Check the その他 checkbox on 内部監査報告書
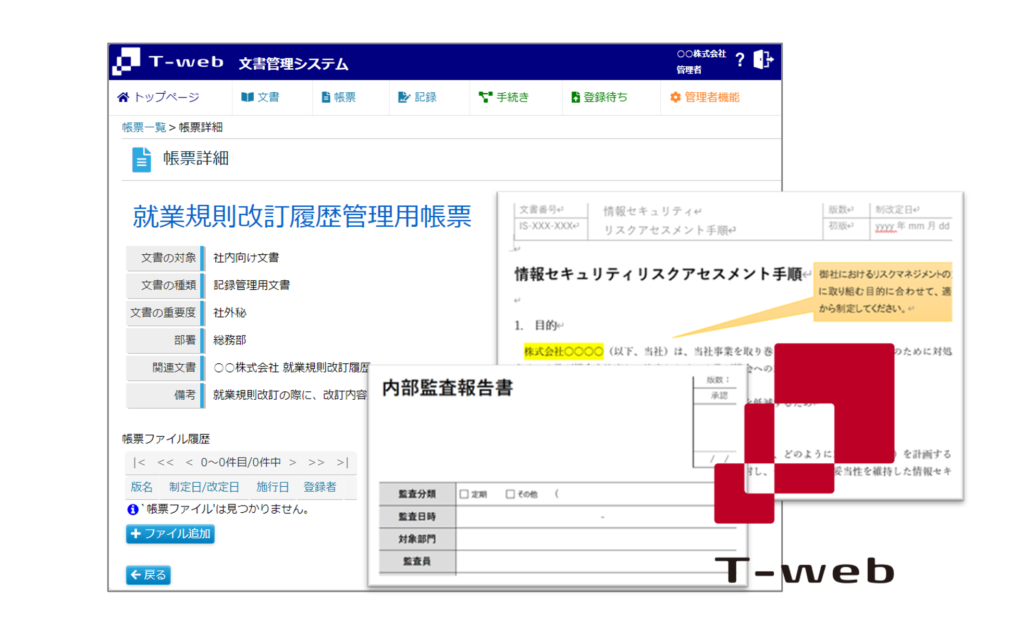The height and width of the screenshot is (642, 1024). point(510,494)
